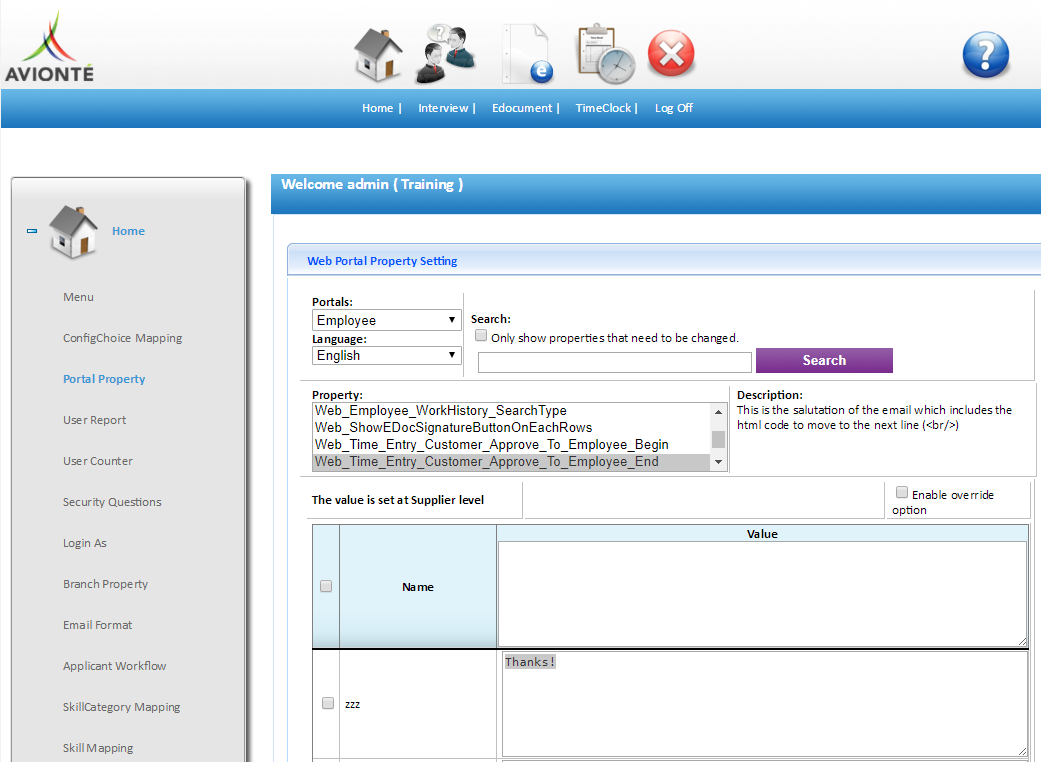Go to Email Format in sidebar
The image size is (1041, 762).
click(98, 625)
